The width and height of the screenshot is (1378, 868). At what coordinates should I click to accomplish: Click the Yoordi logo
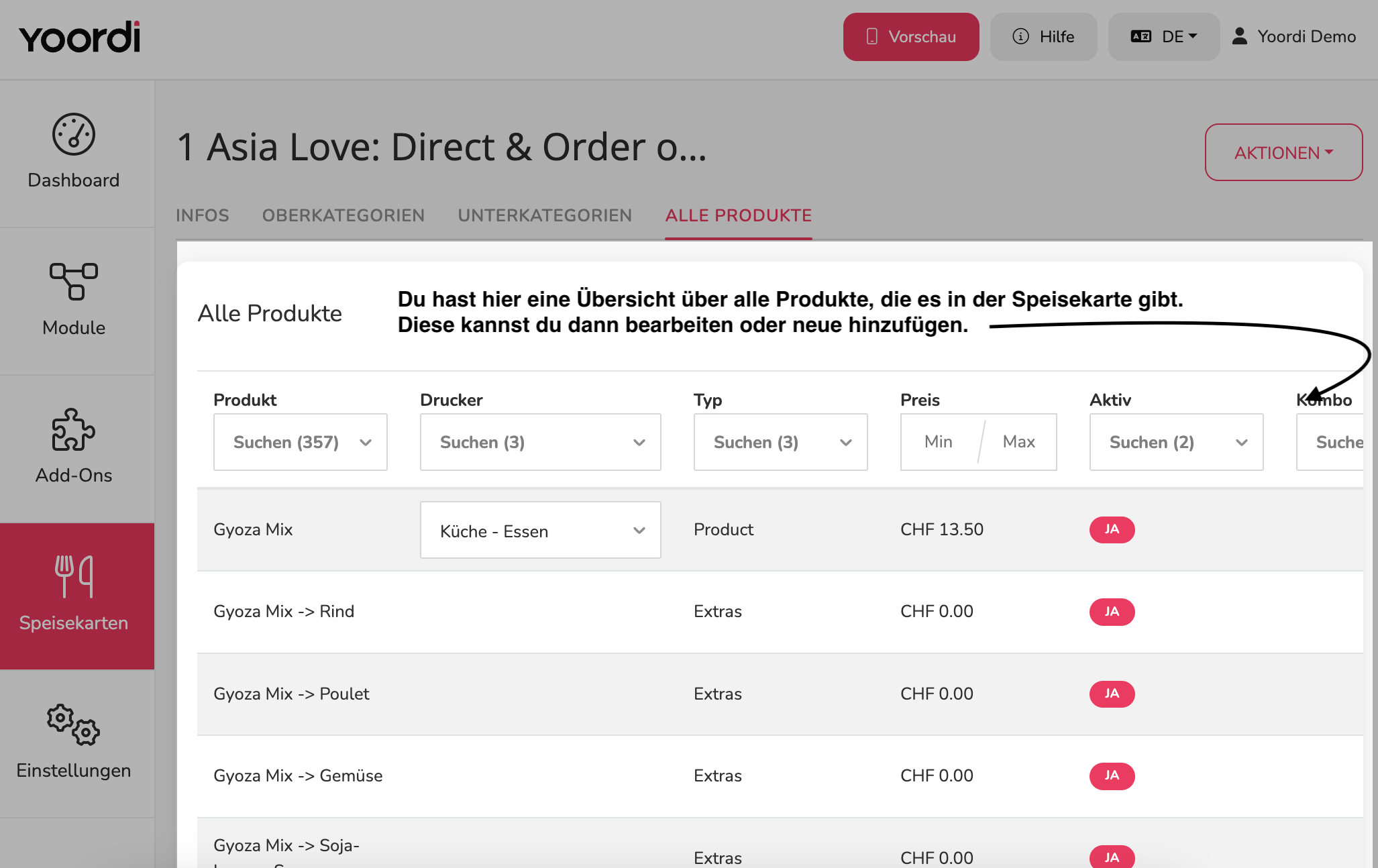point(80,37)
